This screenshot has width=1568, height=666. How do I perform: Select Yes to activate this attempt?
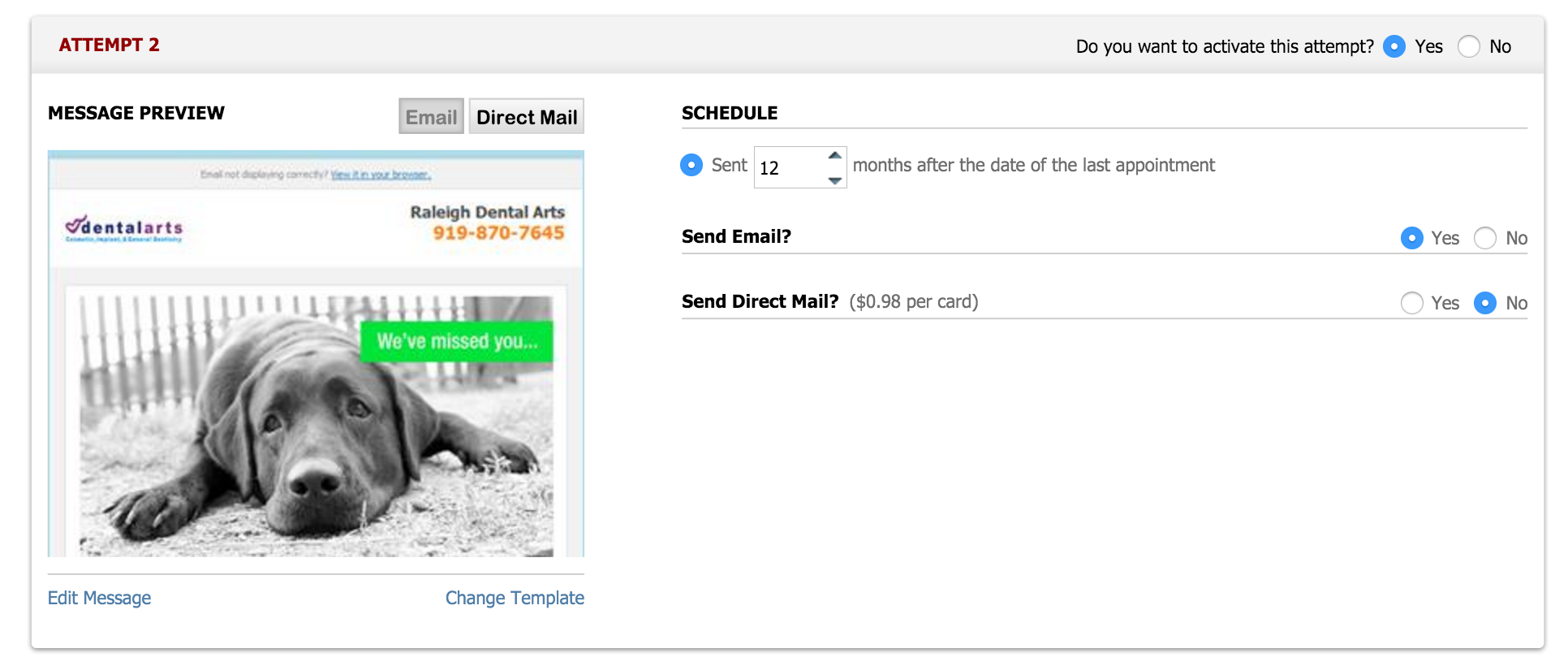(1394, 46)
